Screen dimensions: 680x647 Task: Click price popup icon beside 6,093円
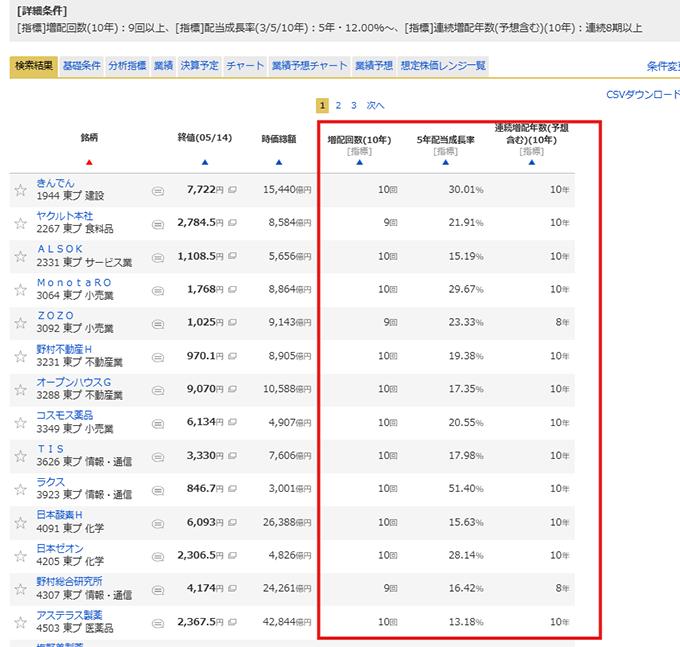(x=232, y=522)
